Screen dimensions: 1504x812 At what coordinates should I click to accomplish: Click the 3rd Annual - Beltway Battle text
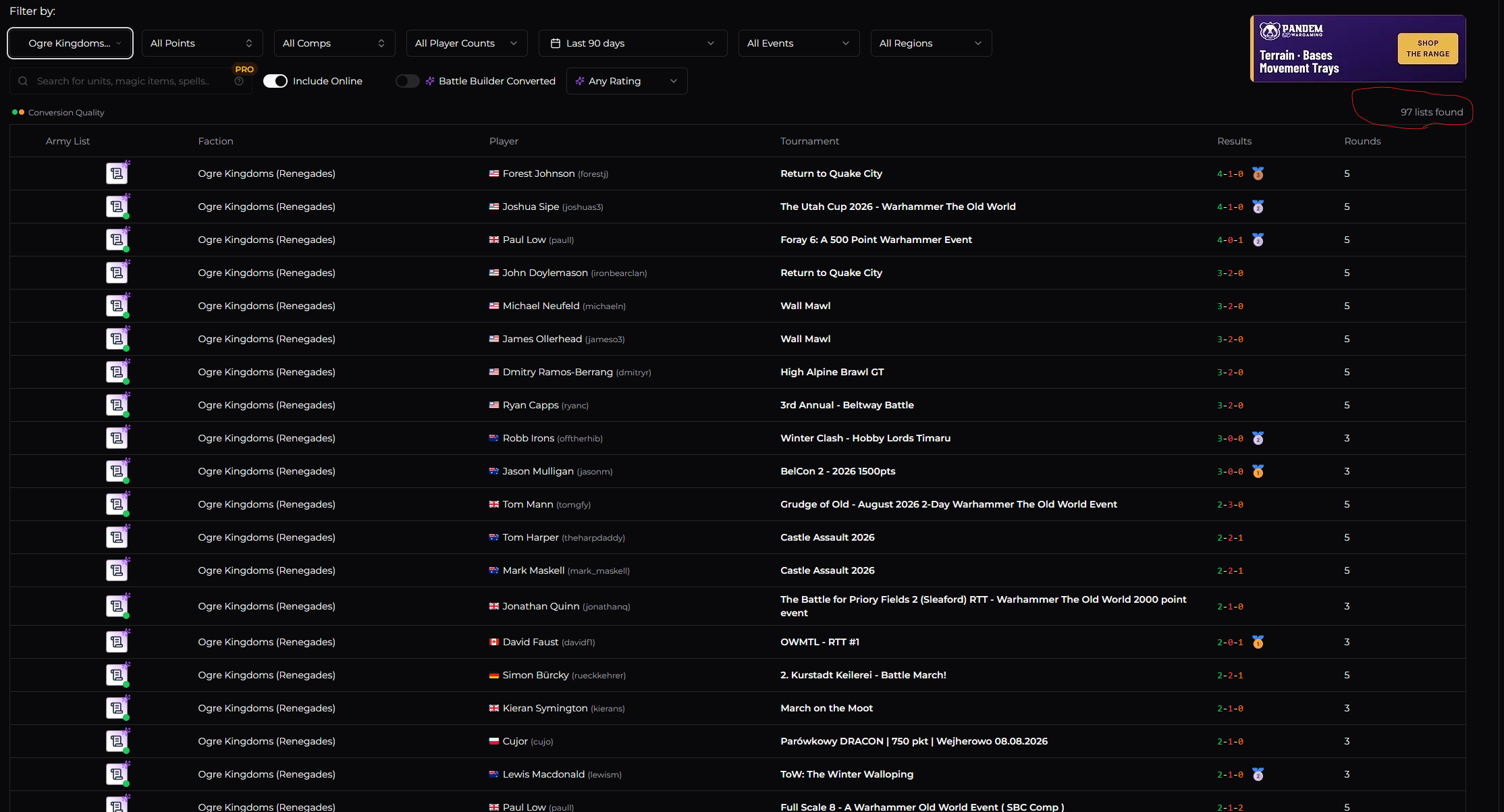(x=847, y=405)
